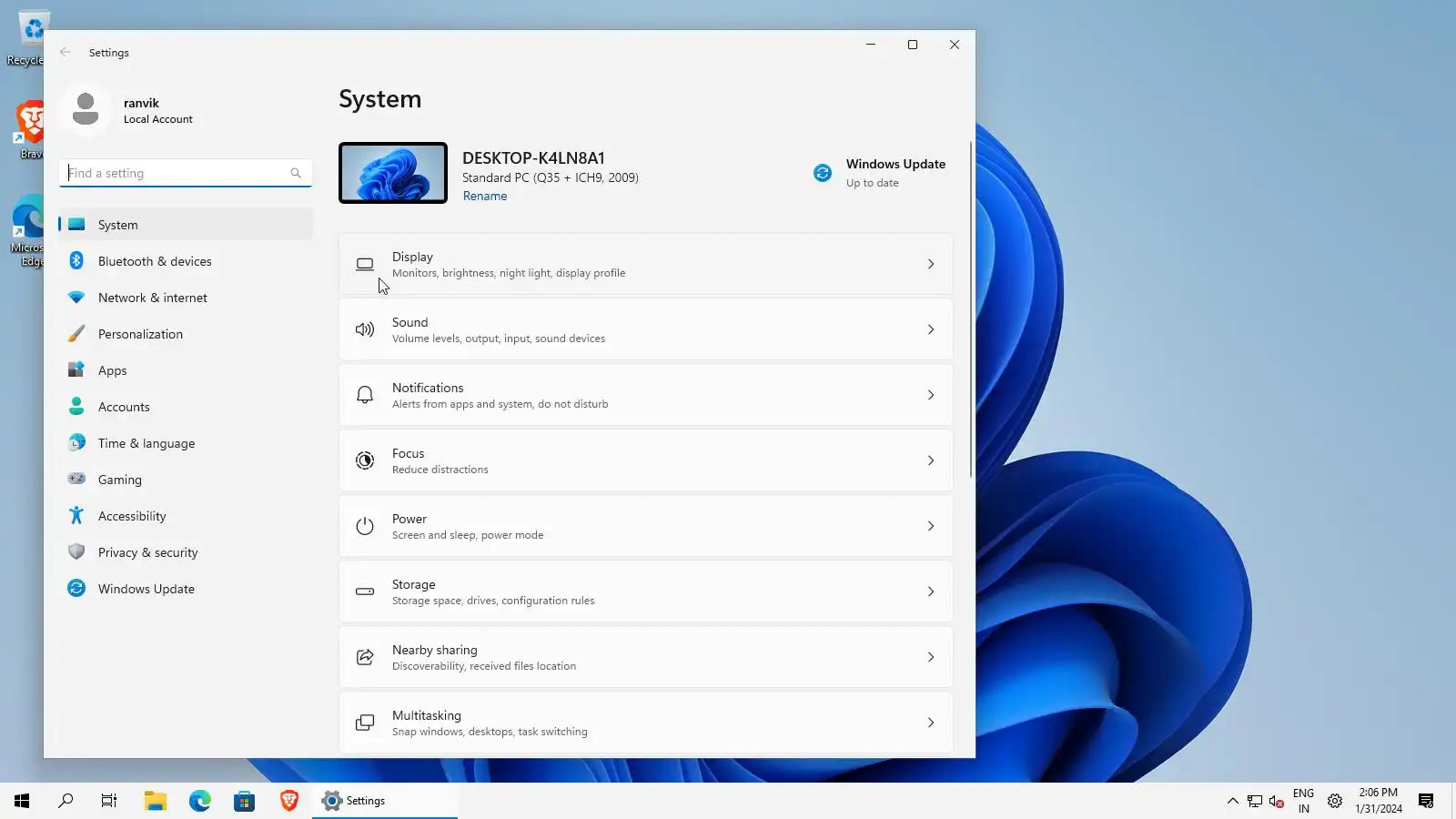Image resolution: width=1456 pixels, height=819 pixels.
Task: Click the Settings page vertical scrollbar
Action: (x=970, y=309)
